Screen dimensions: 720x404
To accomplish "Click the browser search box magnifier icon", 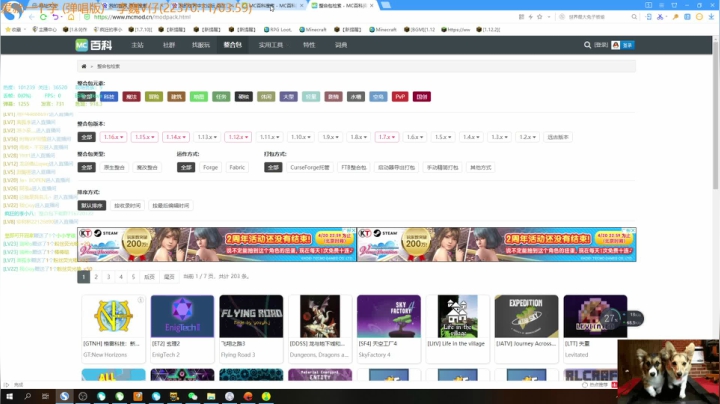I will (x=634, y=17).
